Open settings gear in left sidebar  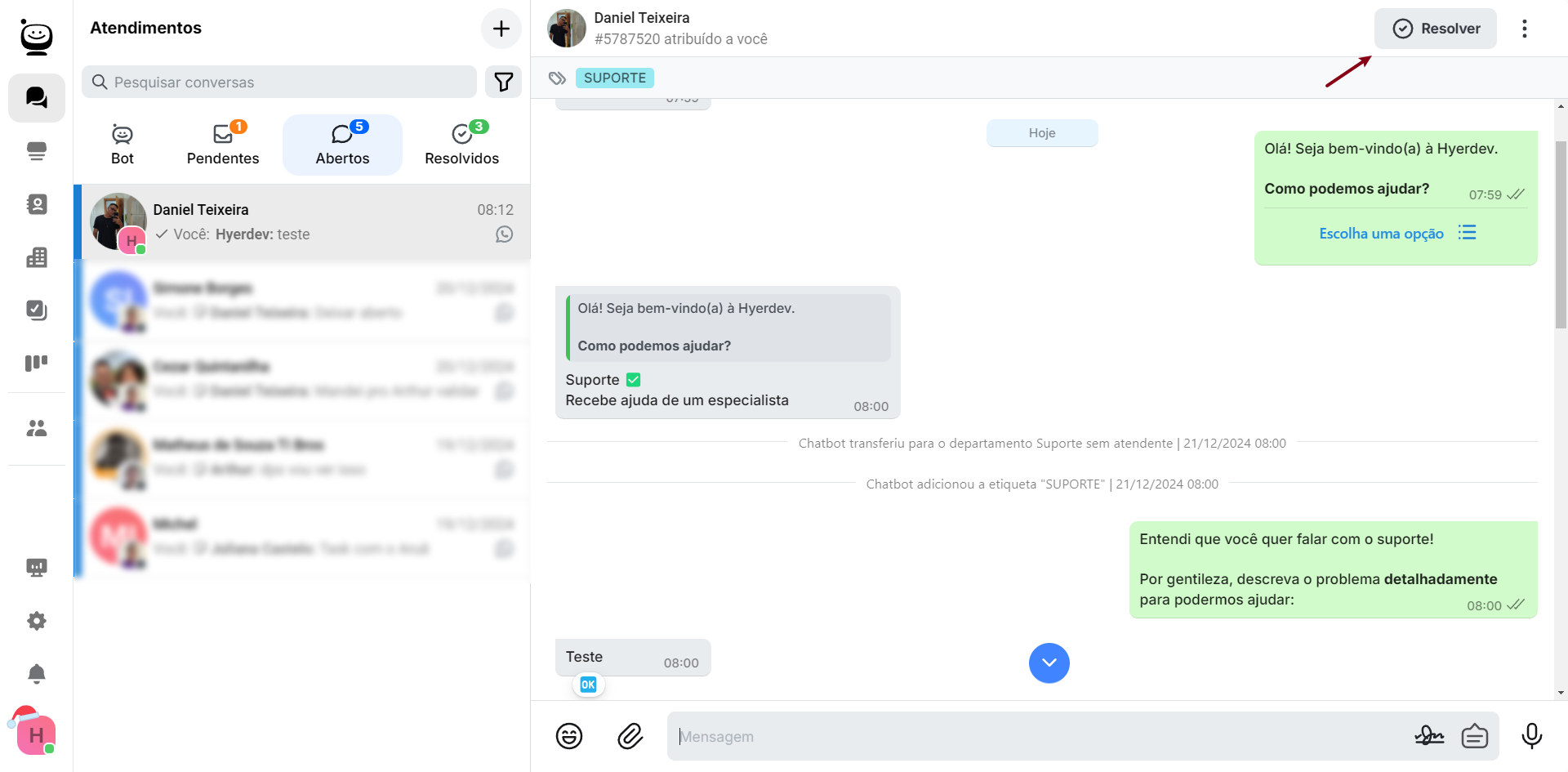point(37,621)
